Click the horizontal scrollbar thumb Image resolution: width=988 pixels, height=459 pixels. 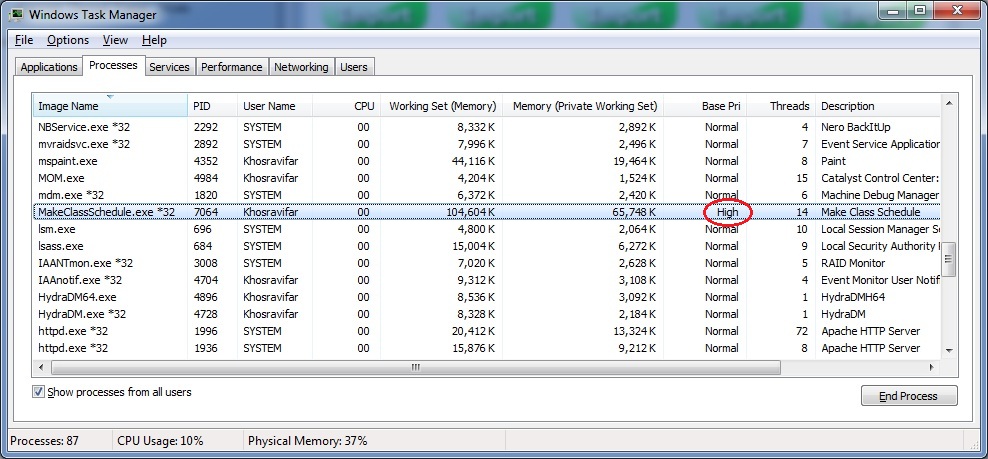pos(415,367)
